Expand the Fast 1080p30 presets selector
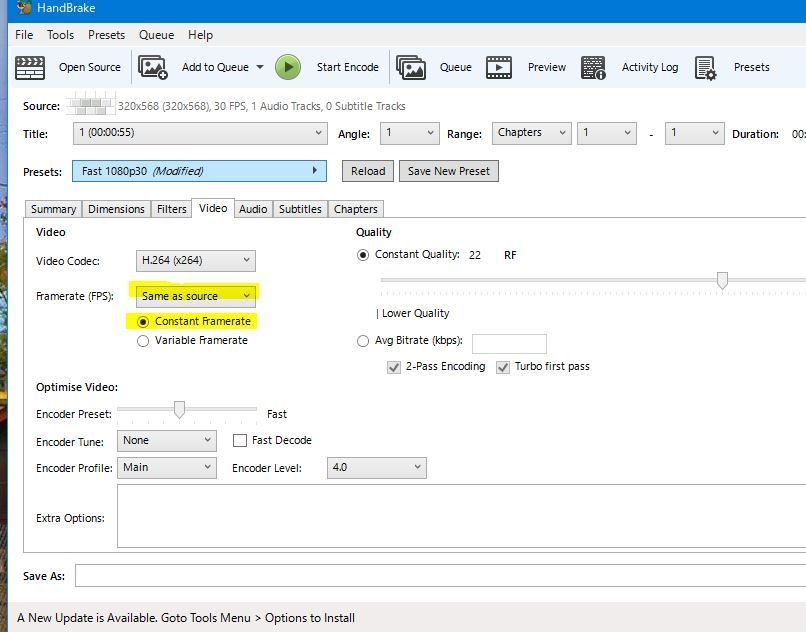 [199, 171]
